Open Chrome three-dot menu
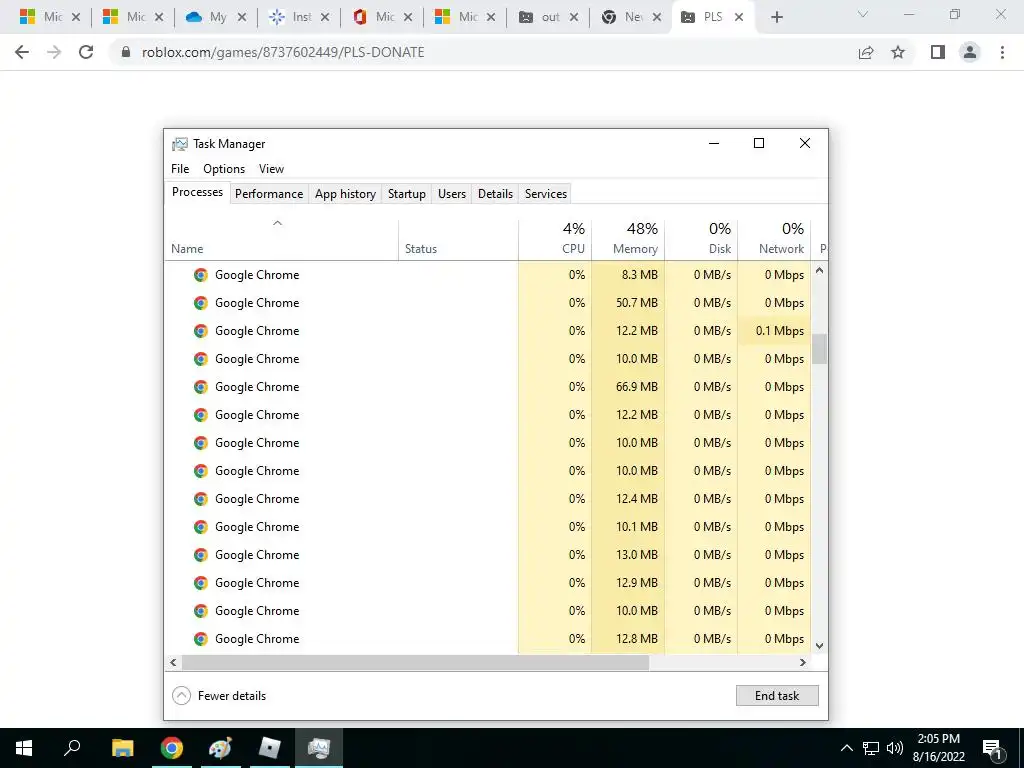This screenshot has width=1024, height=768. 1002,52
